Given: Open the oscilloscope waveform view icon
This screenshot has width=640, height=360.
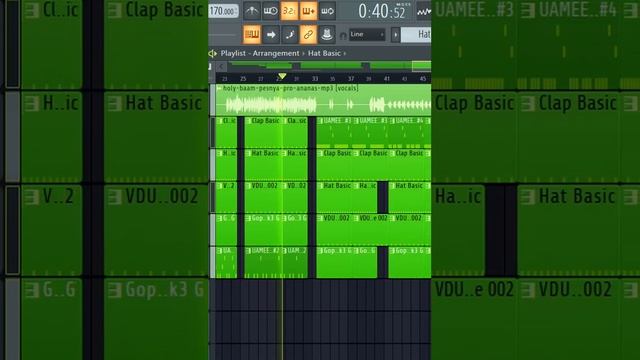Looking at the screenshot, I should (x=424, y=12).
